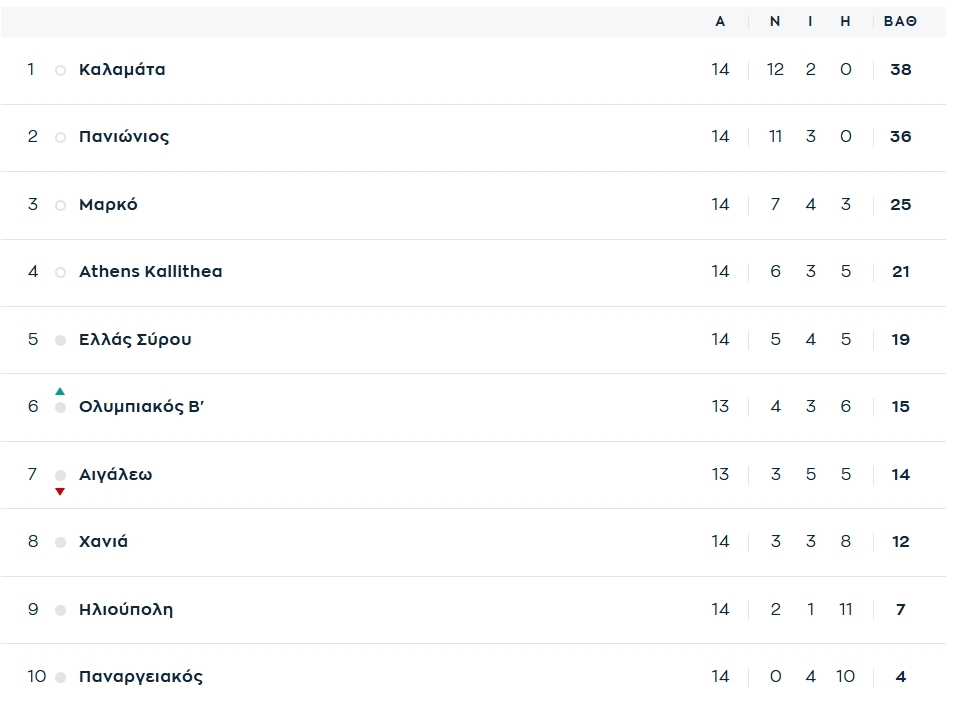Click Πανιώνιος points value 36
This screenshot has width=965, height=709.
[x=900, y=137]
